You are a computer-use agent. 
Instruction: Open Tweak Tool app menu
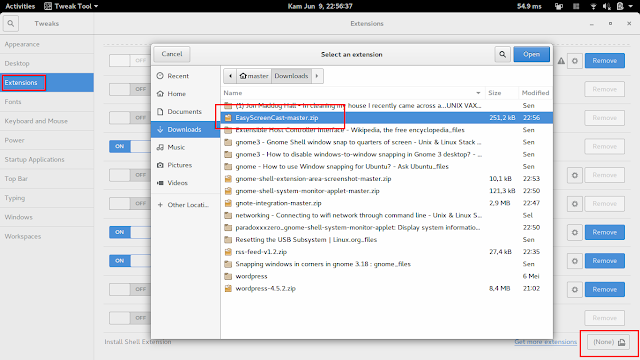point(71,6)
